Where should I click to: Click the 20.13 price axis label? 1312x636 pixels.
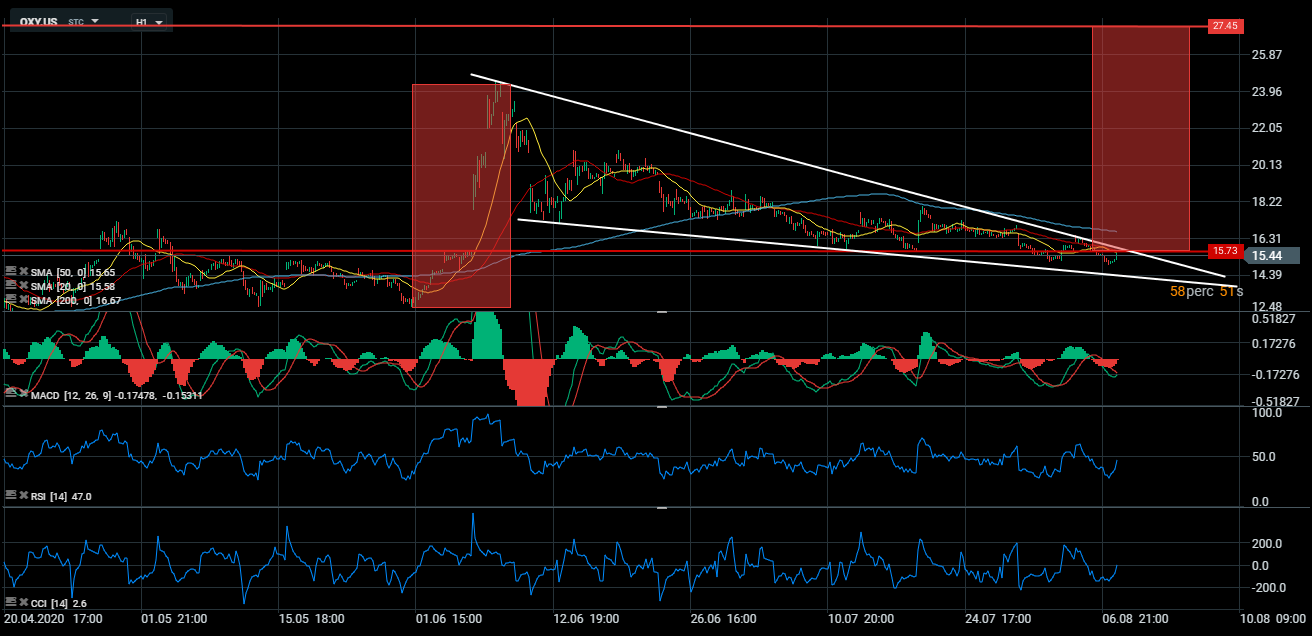coord(1266,165)
